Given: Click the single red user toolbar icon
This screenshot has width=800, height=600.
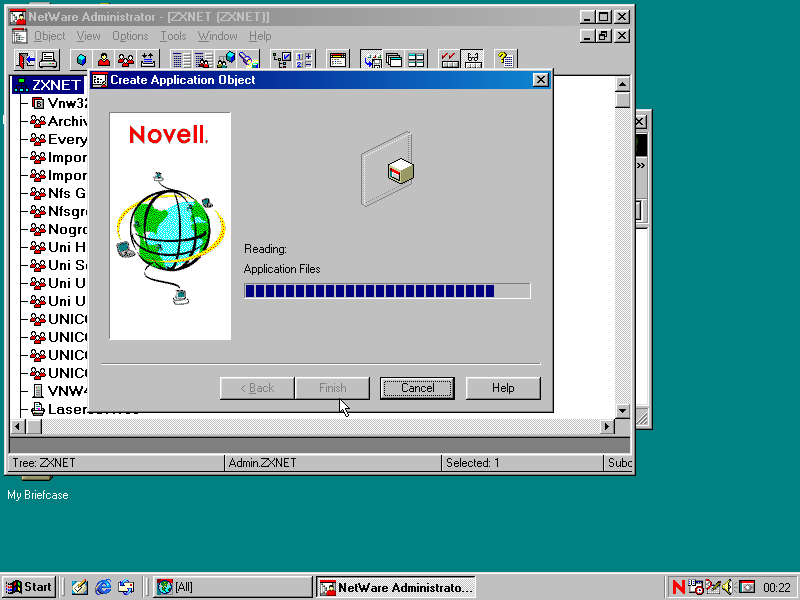Looking at the screenshot, I should [x=104, y=60].
